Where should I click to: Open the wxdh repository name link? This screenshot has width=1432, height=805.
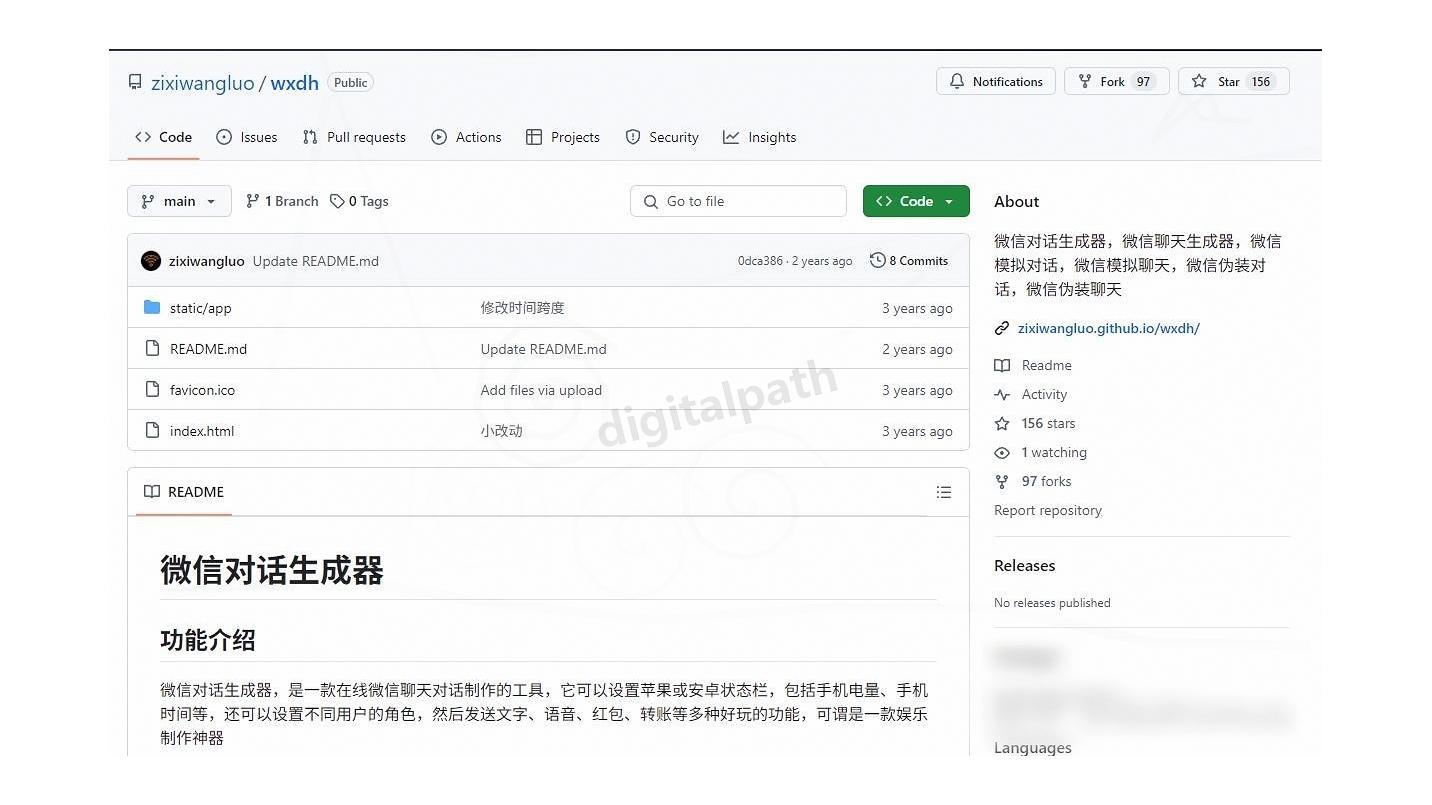pyautogui.click(x=295, y=83)
